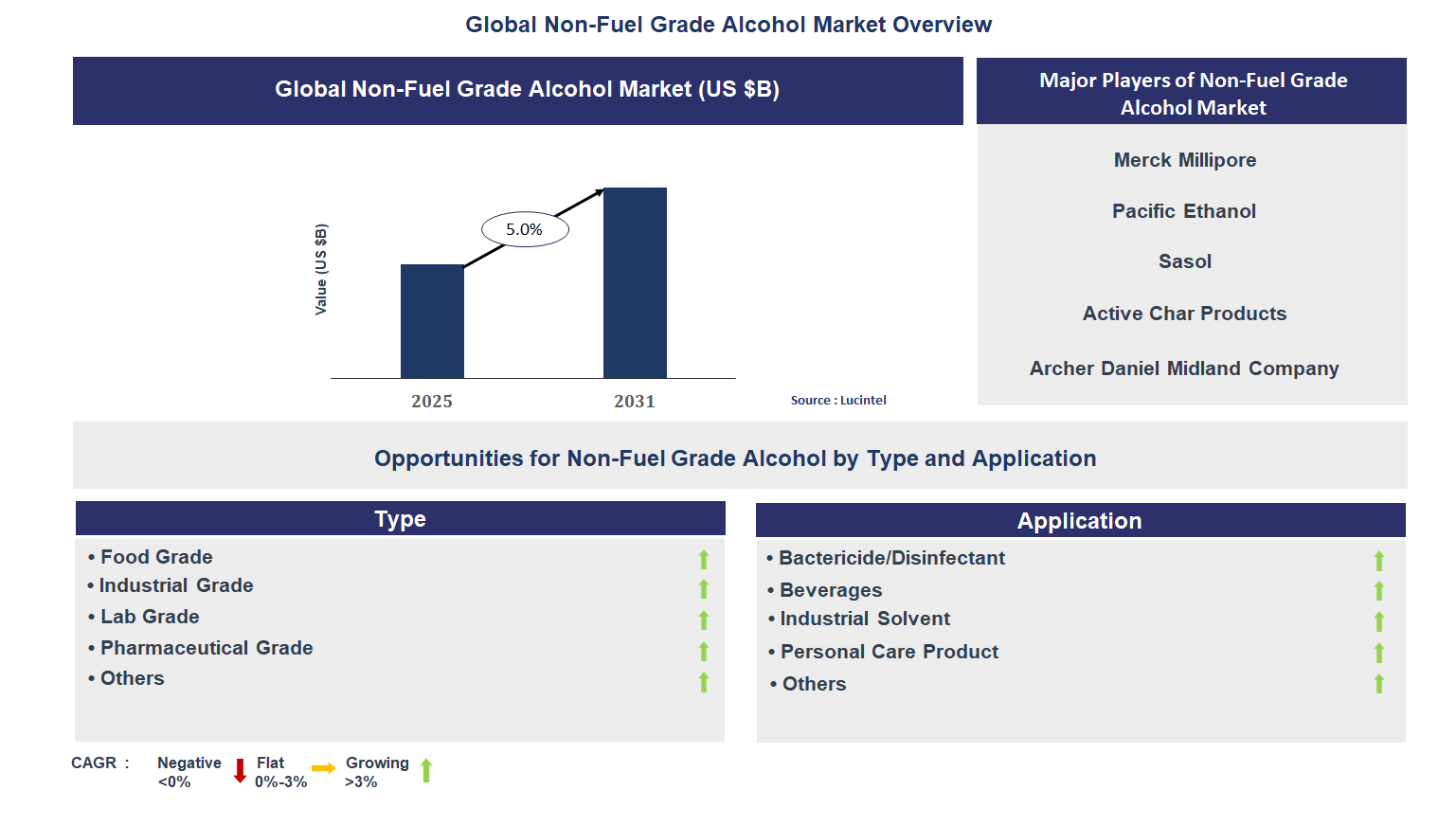The image size is (1456, 826).
Task: Click the red Negative CAGR arrow in legend
Action: point(240,770)
